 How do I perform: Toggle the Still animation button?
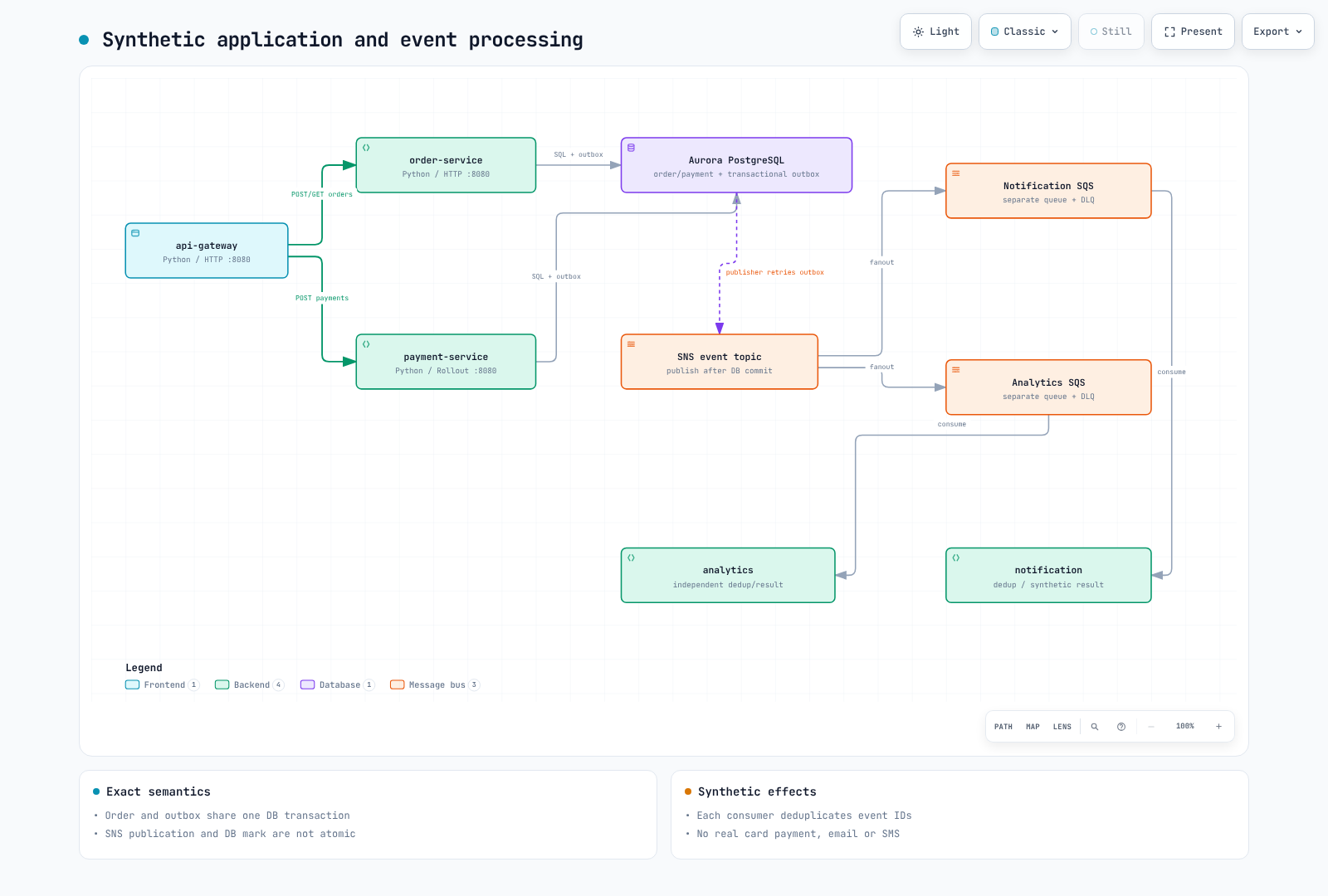(x=1111, y=32)
